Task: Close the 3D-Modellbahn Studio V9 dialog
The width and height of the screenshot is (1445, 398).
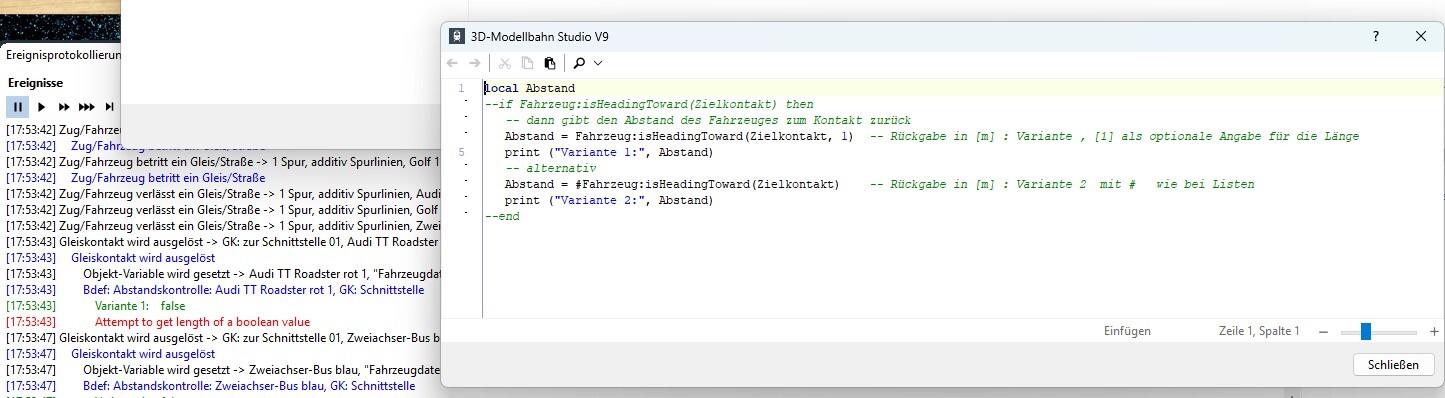Action: pyautogui.click(x=1420, y=36)
